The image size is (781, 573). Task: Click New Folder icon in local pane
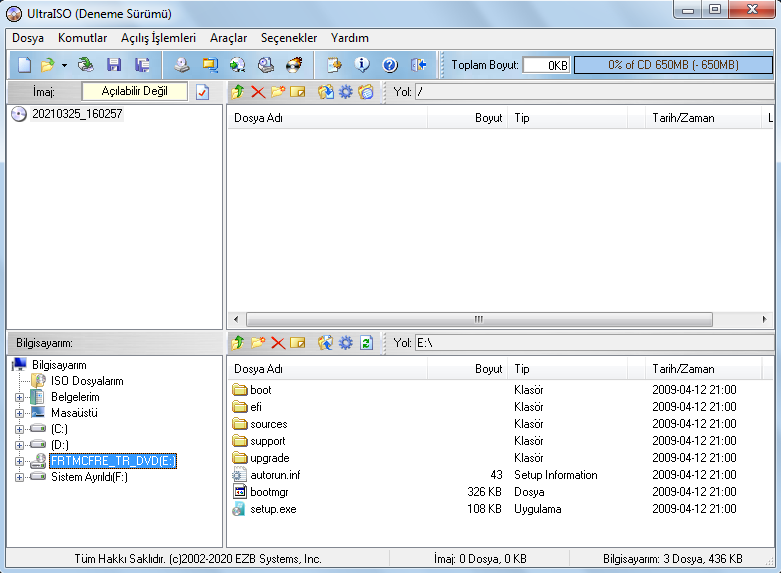click(x=258, y=343)
